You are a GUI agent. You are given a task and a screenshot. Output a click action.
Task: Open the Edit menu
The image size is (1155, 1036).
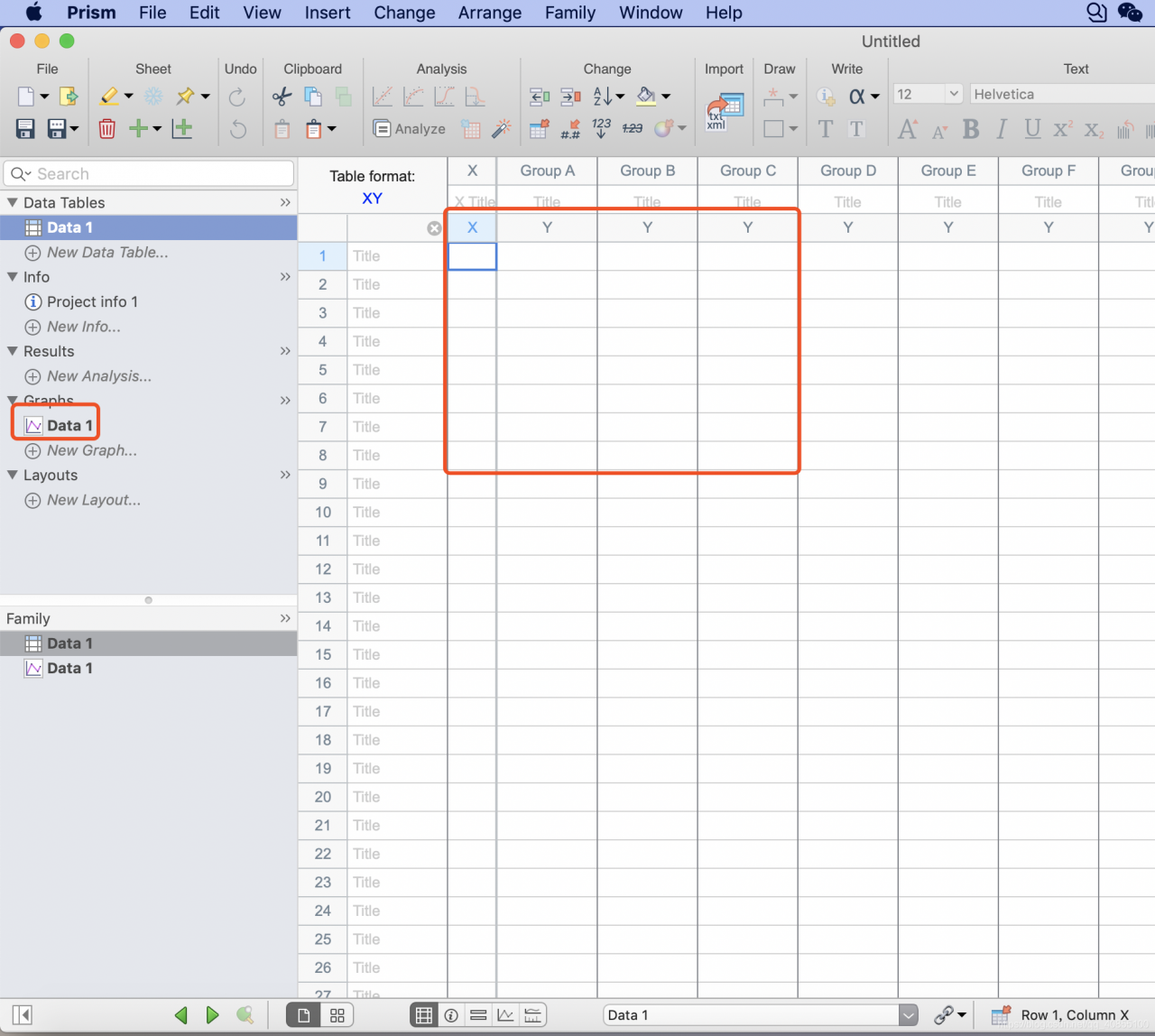pos(205,13)
